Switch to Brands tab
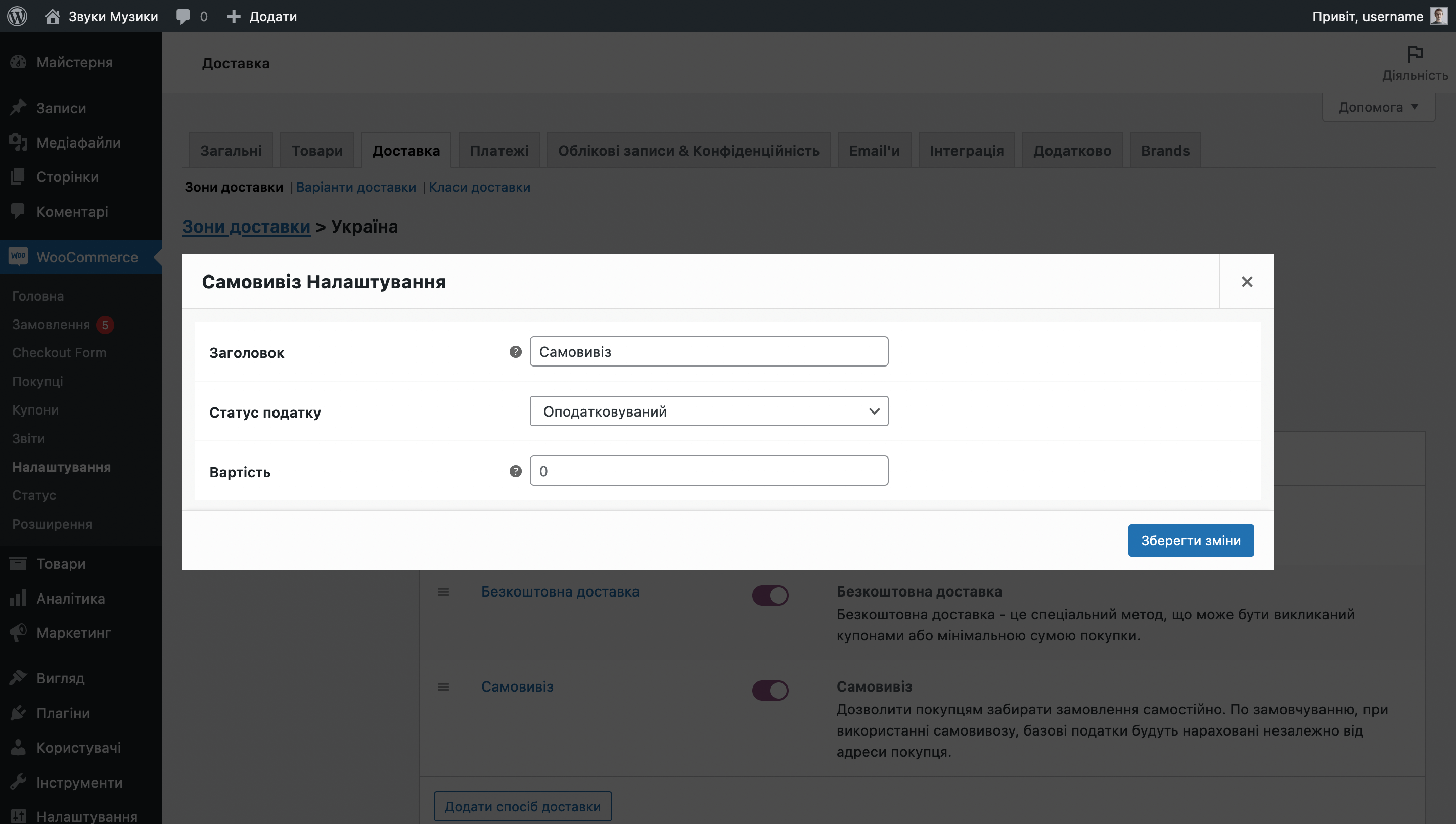 [x=1165, y=151]
